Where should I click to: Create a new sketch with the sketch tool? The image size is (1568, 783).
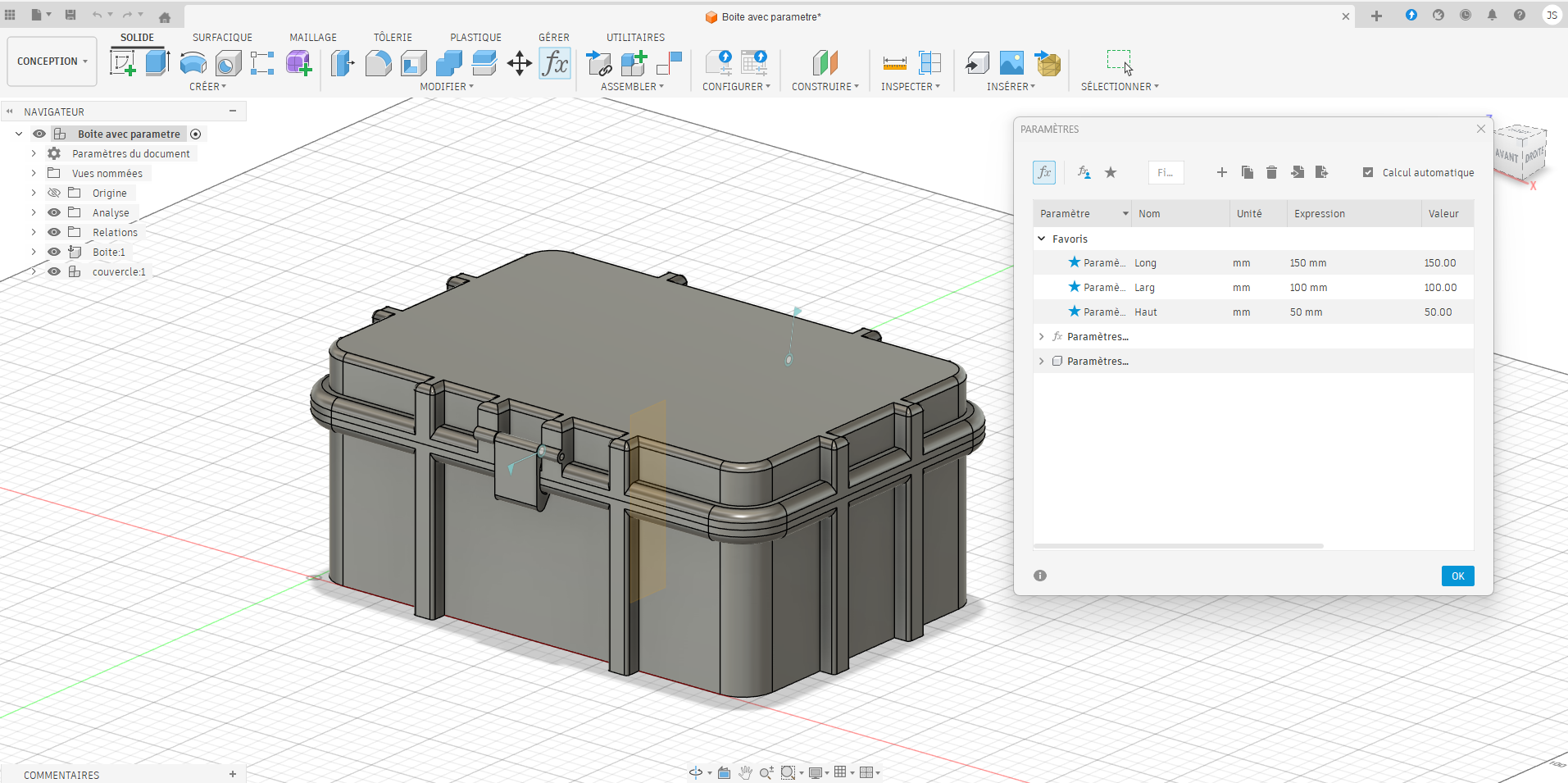[122, 63]
